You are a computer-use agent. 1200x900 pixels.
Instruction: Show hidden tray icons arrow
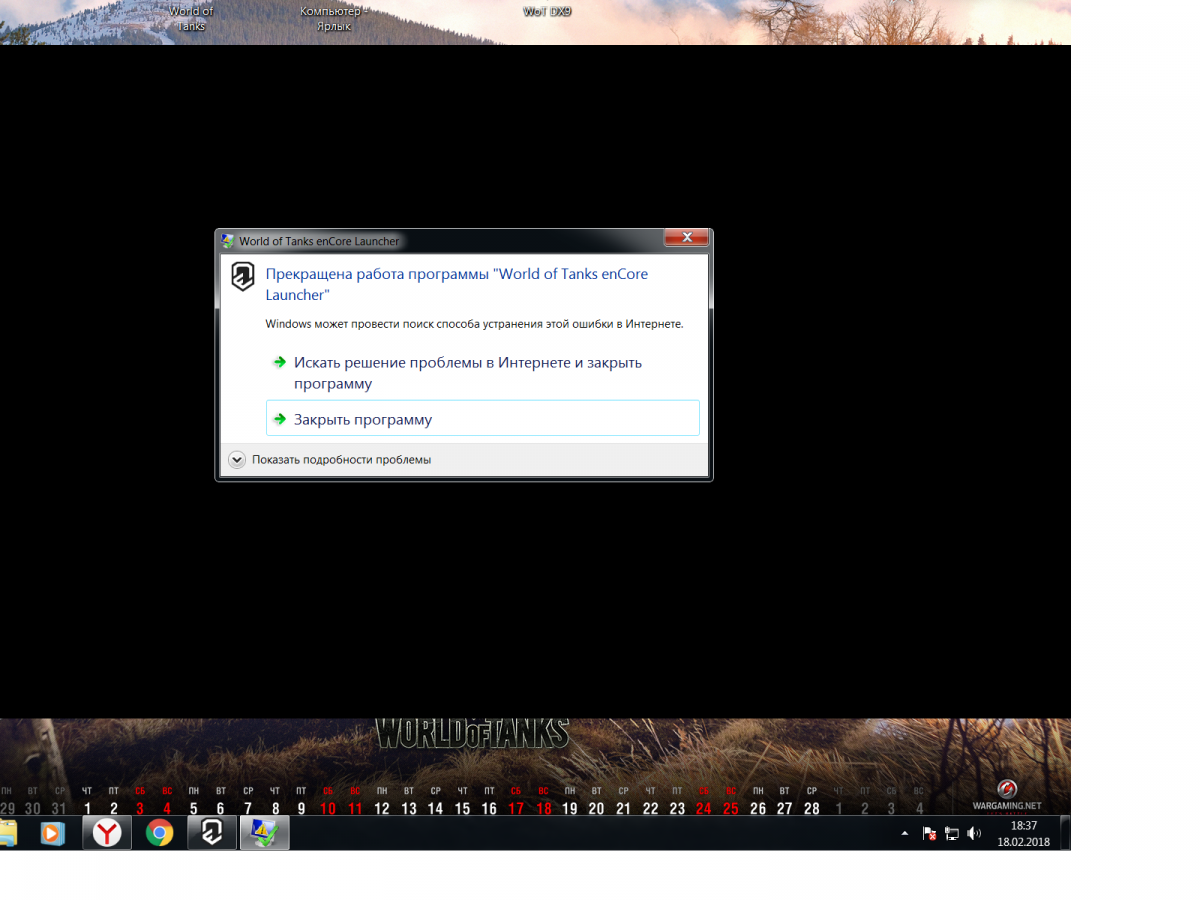point(905,833)
